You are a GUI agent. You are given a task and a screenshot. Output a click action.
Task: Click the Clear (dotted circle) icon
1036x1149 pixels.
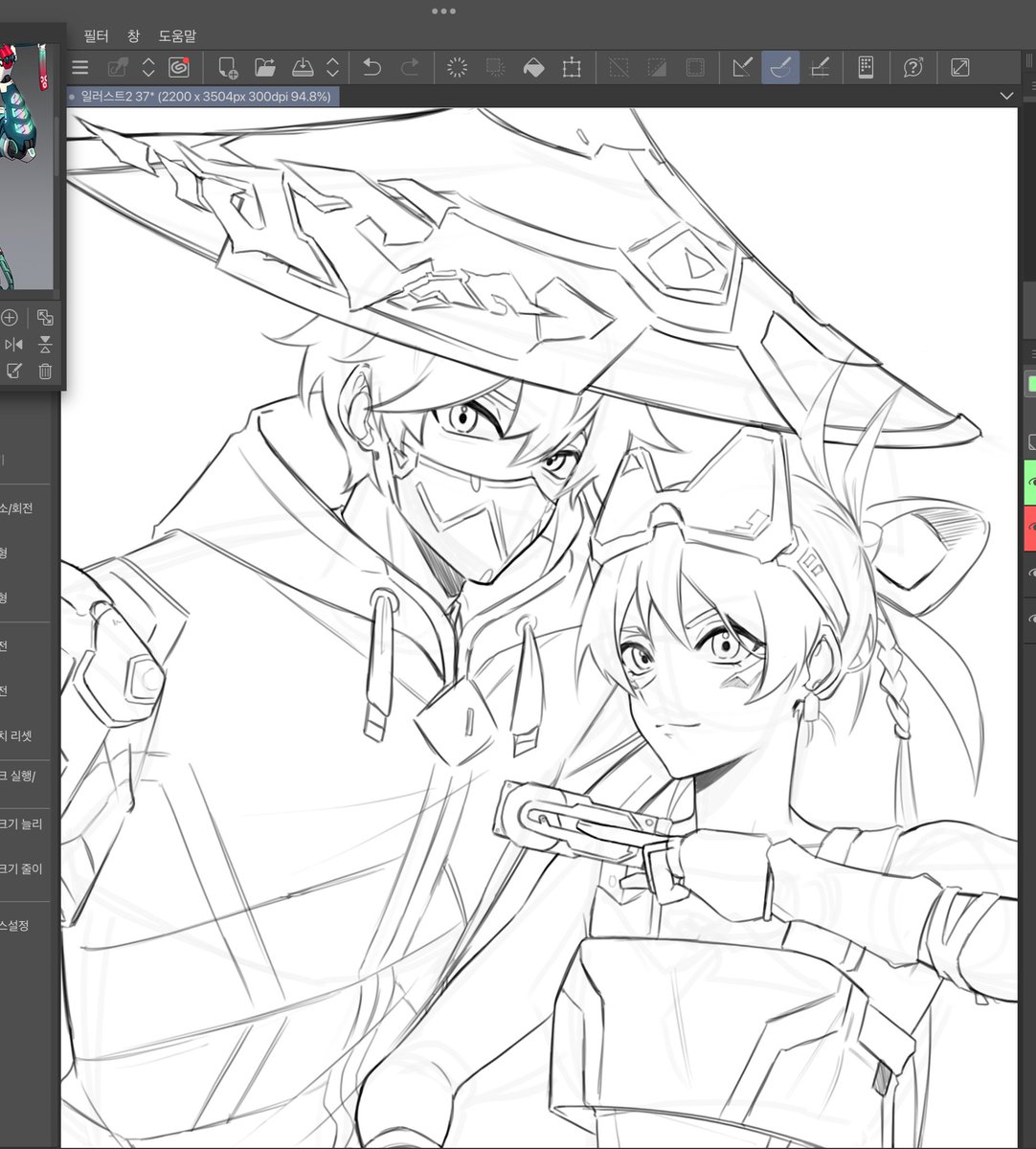click(458, 67)
